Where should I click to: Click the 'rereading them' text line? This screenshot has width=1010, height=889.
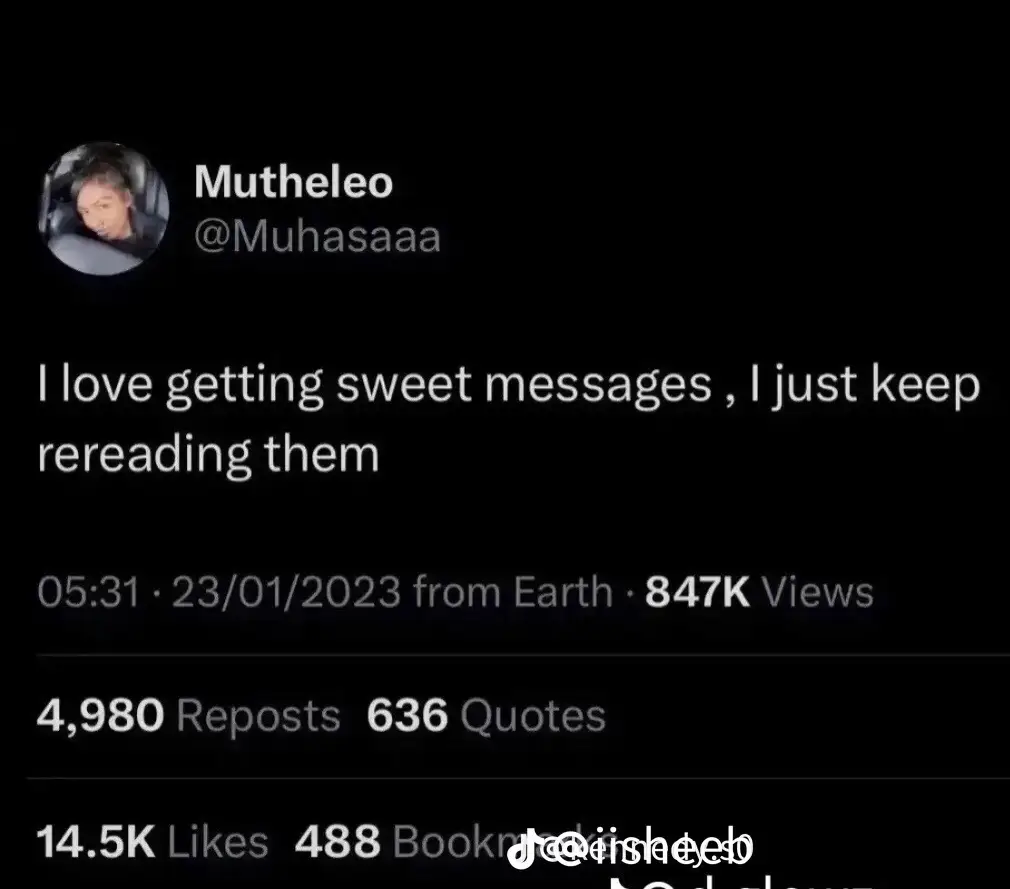tap(209, 456)
